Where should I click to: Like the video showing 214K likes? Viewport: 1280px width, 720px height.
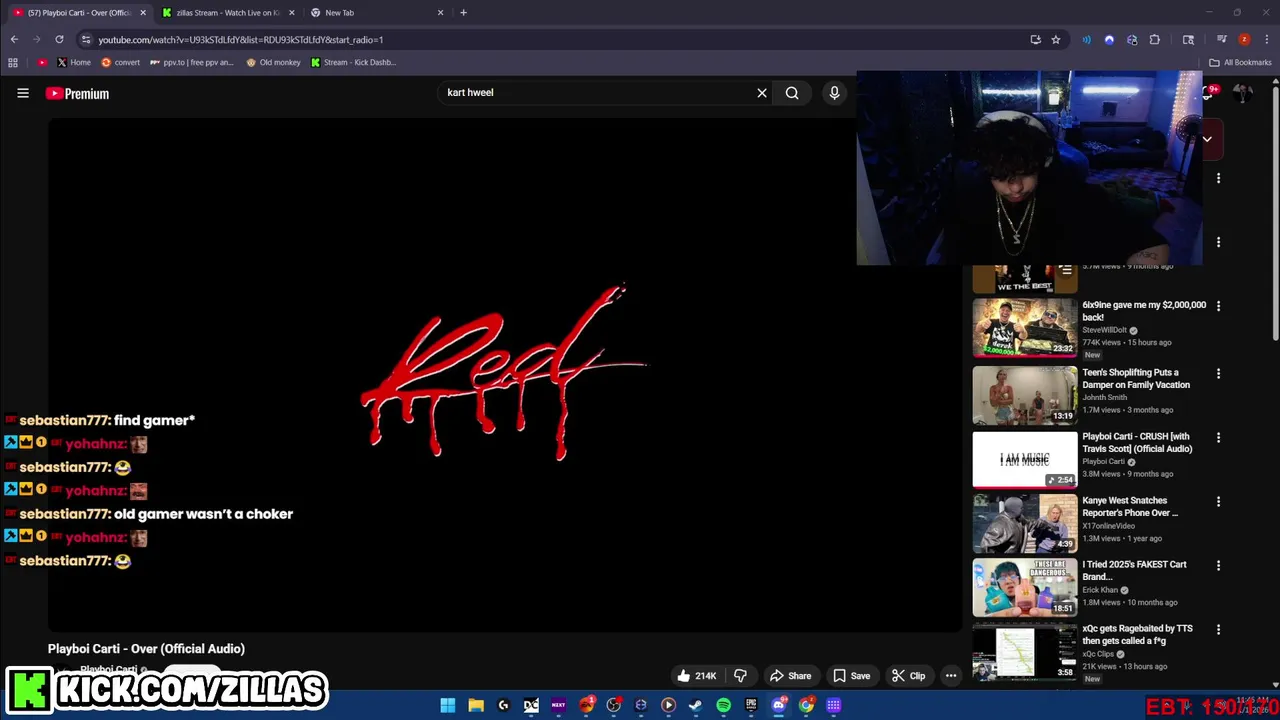(x=696, y=675)
